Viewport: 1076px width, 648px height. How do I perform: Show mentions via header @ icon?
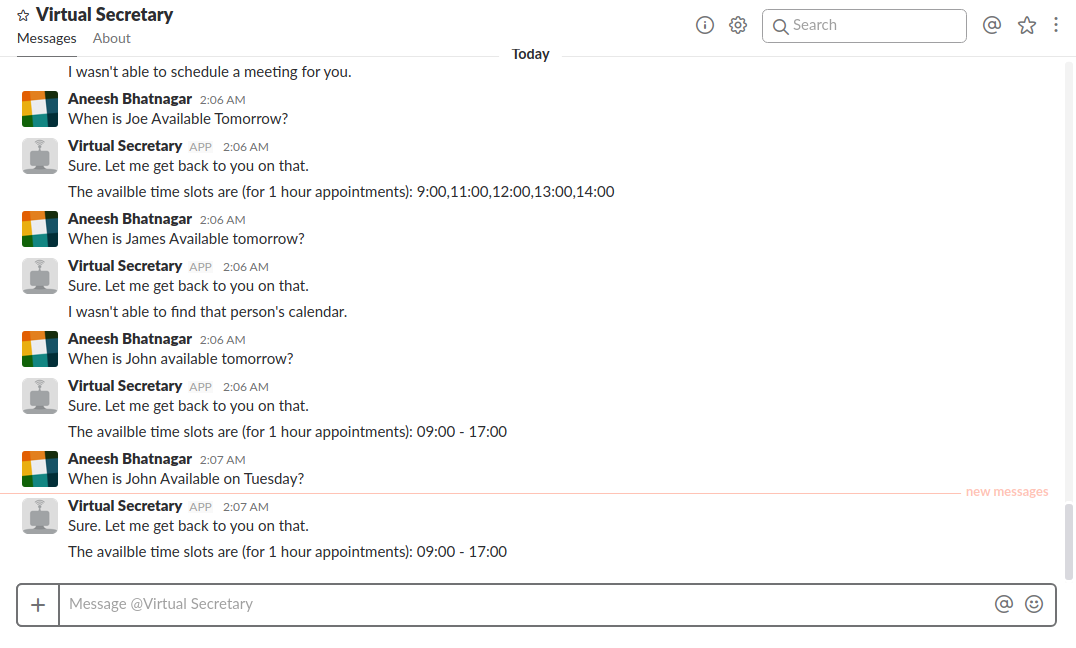tap(992, 25)
